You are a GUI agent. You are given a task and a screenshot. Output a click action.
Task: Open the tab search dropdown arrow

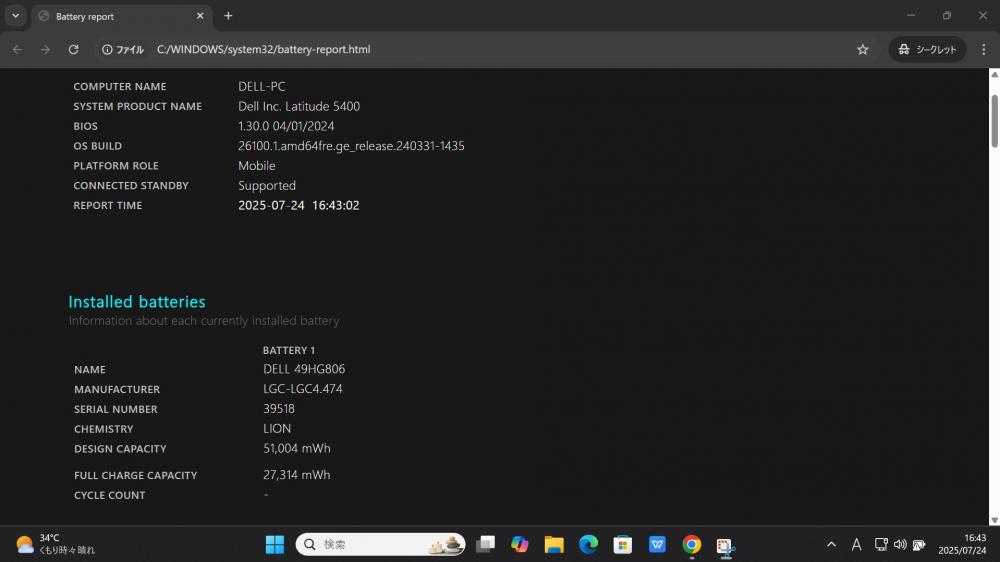click(15, 16)
